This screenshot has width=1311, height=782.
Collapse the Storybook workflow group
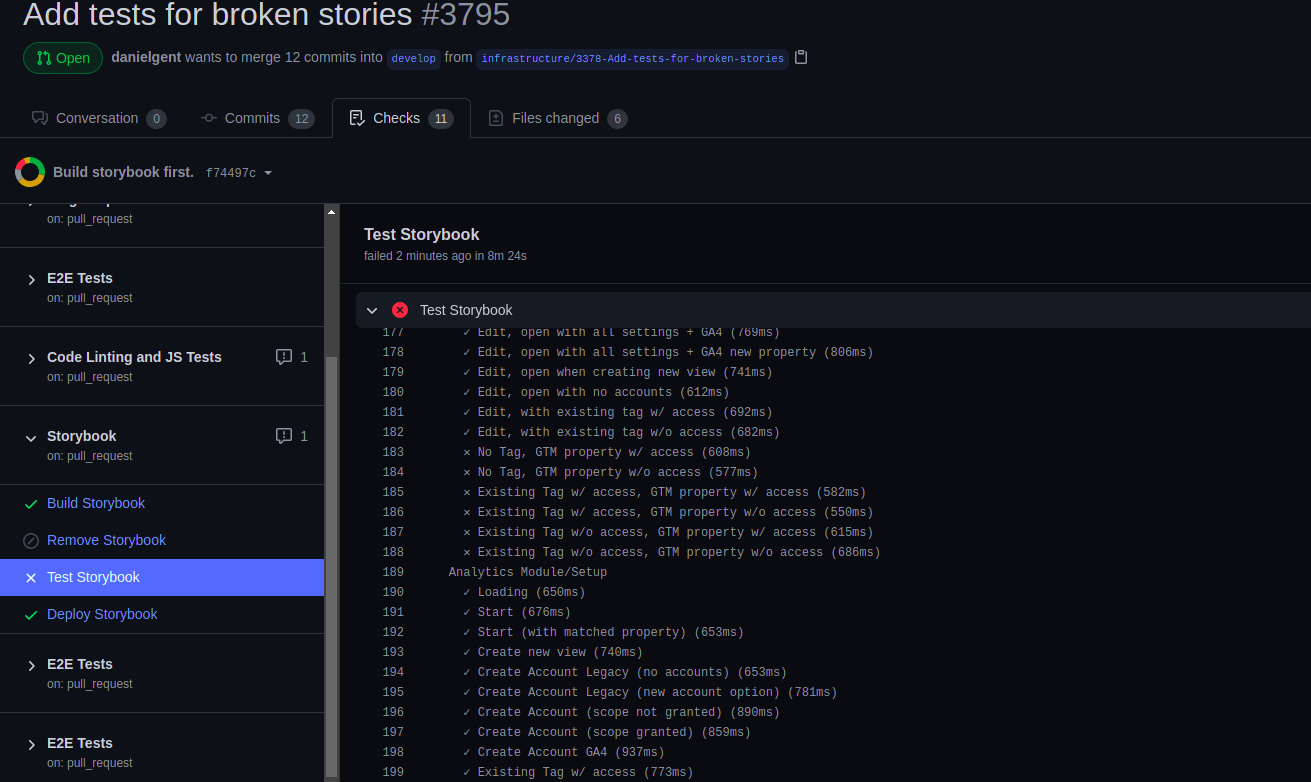(x=32, y=437)
